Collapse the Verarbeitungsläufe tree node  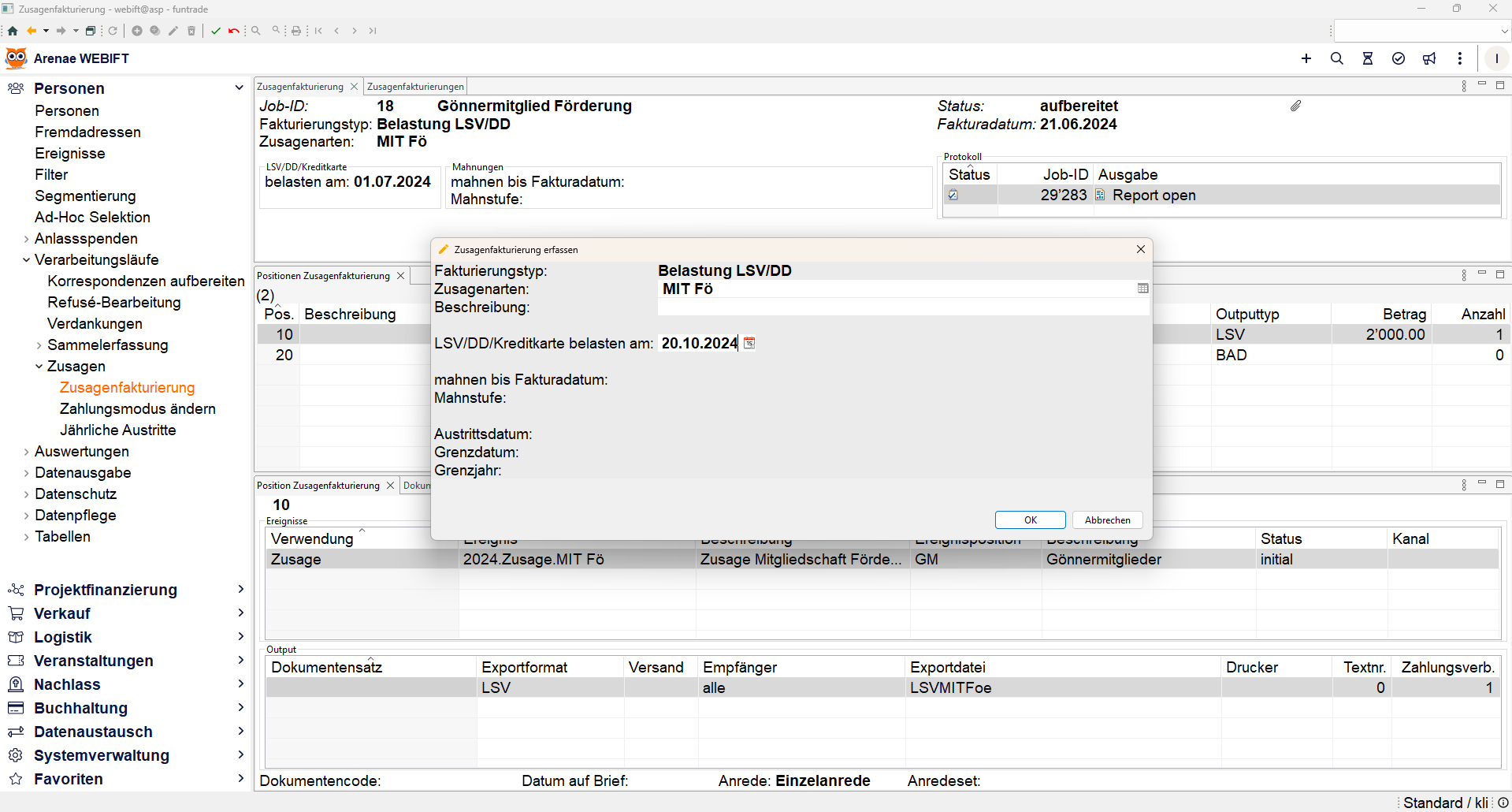(x=26, y=260)
